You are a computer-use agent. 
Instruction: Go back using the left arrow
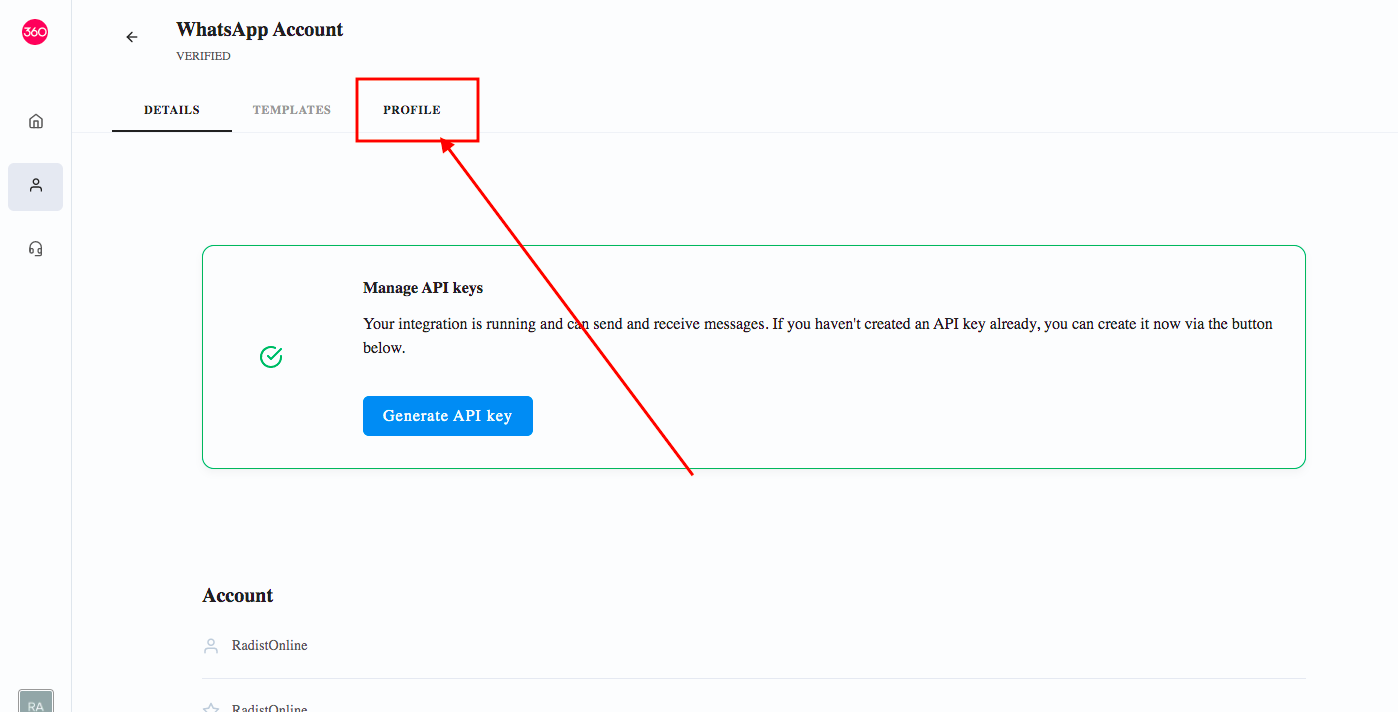pyautogui.click(x=131, y=37)
